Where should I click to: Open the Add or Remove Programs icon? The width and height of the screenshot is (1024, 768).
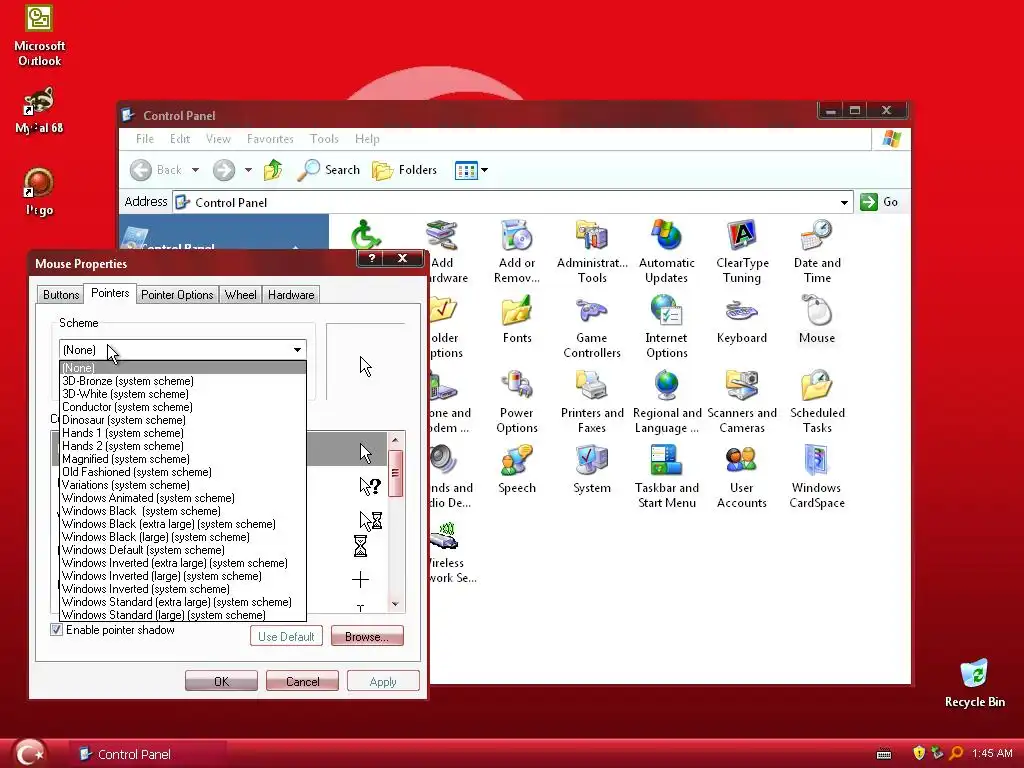tap(517, 251)
